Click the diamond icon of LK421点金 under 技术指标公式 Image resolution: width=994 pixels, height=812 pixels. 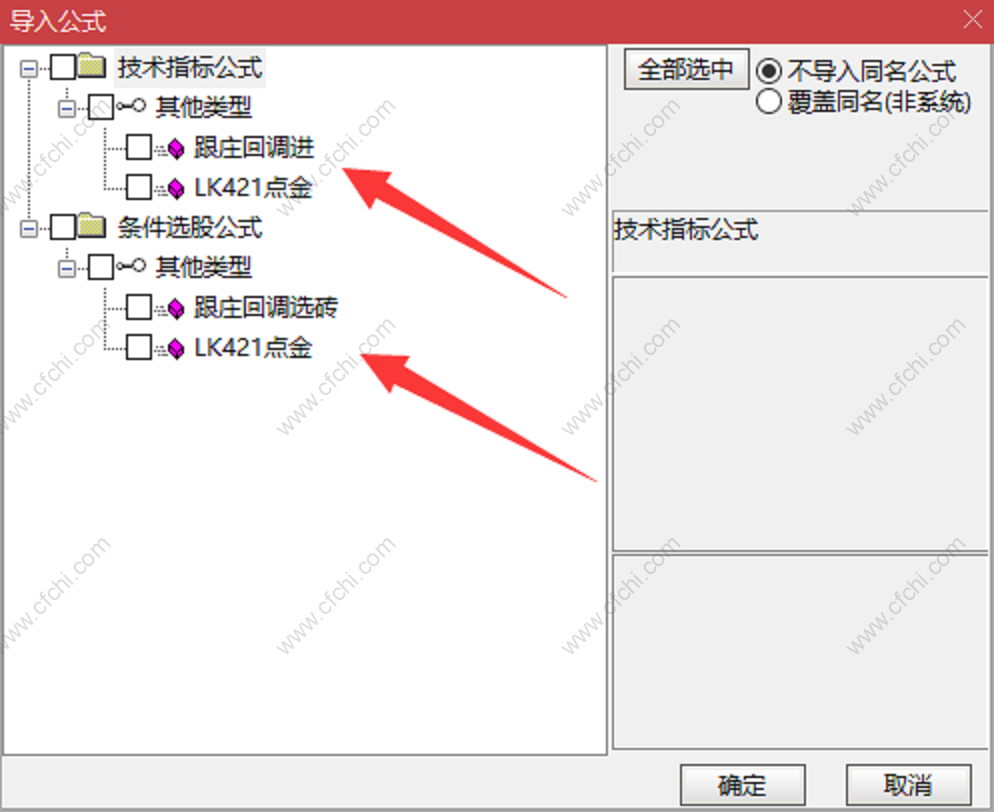click(176, 188)
